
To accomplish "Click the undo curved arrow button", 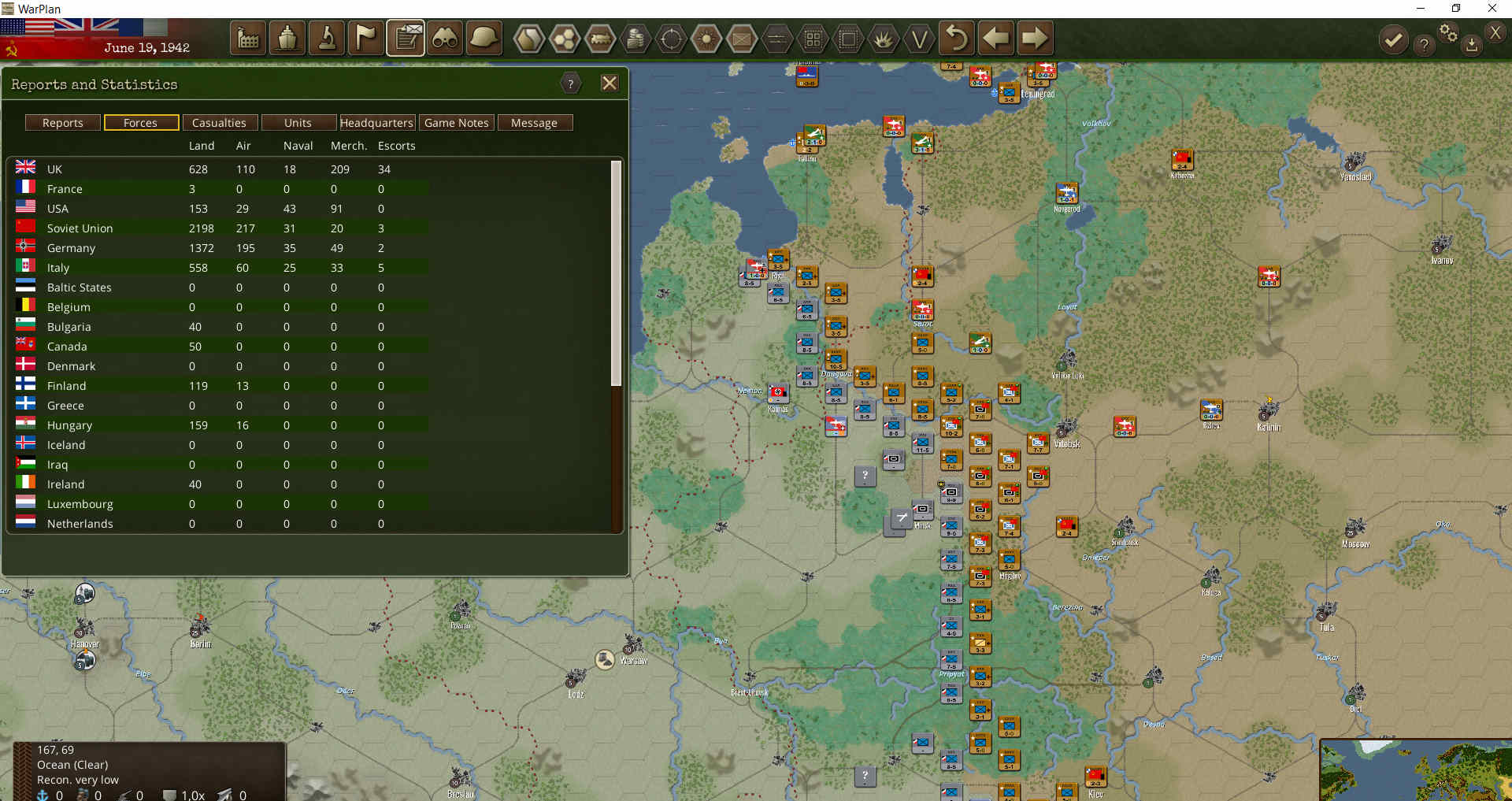I will pos(957,38).
